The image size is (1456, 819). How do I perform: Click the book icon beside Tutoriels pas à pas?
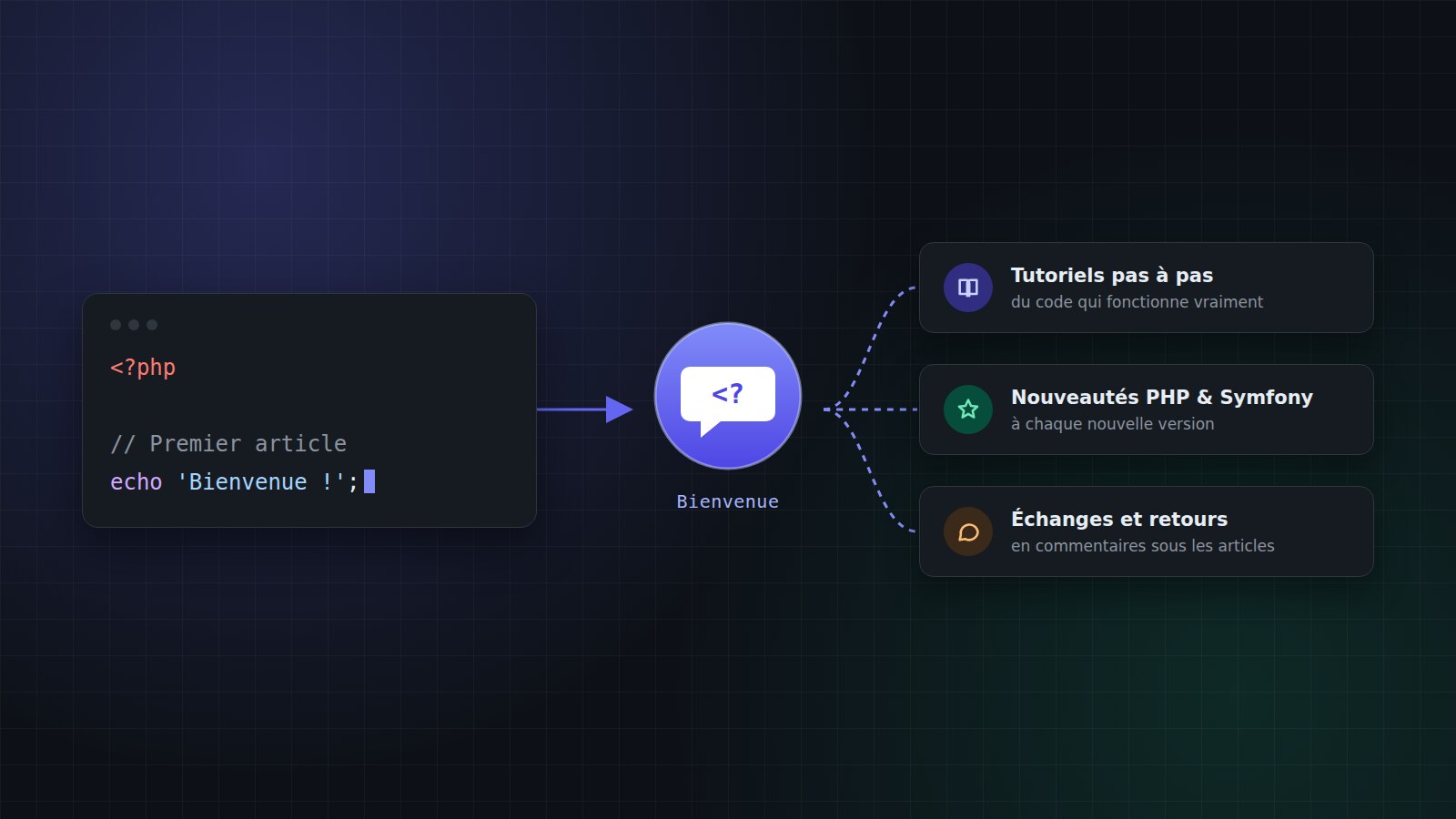point(968,288)
